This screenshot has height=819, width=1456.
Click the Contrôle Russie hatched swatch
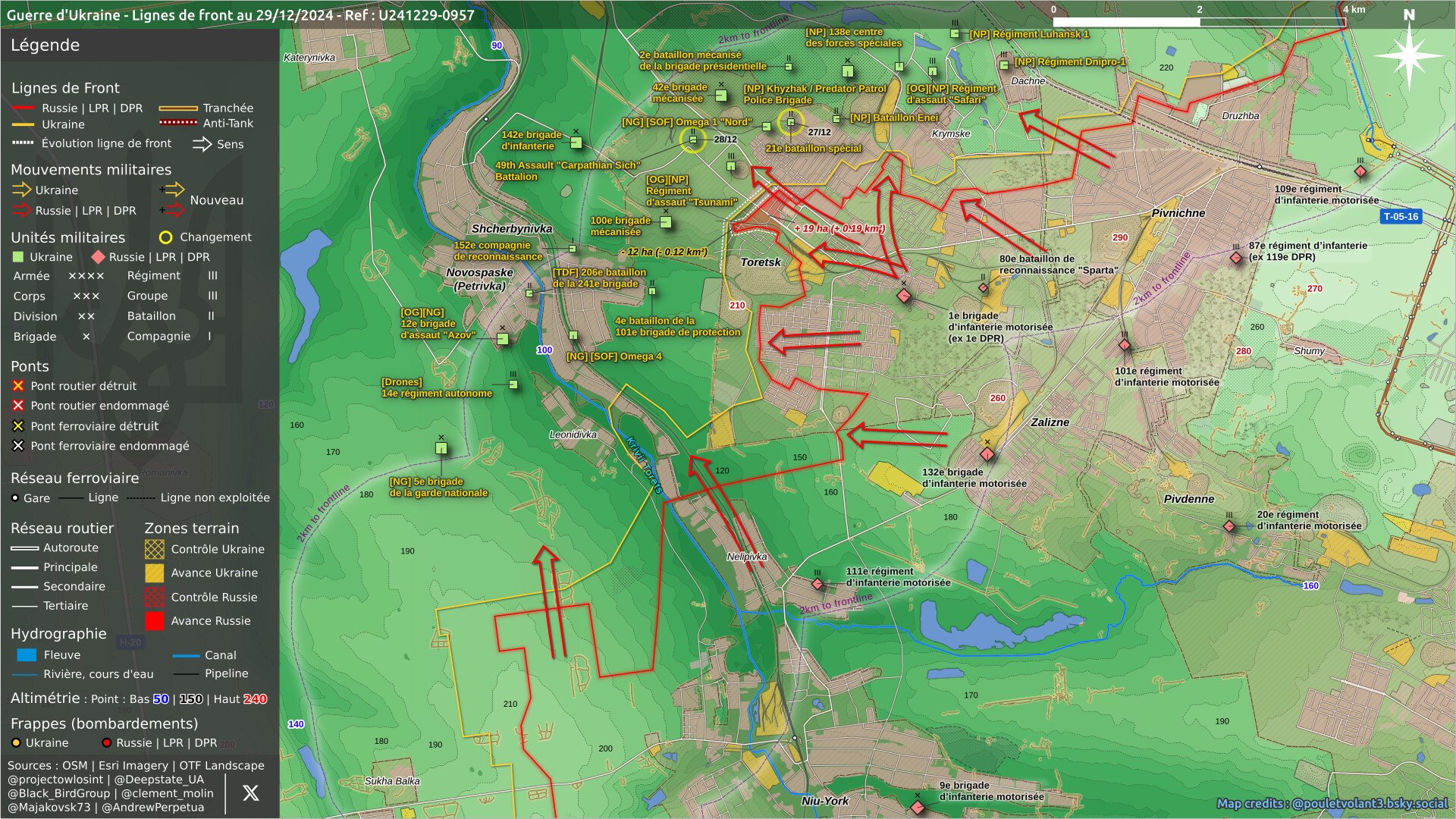(x=155, y=598)
